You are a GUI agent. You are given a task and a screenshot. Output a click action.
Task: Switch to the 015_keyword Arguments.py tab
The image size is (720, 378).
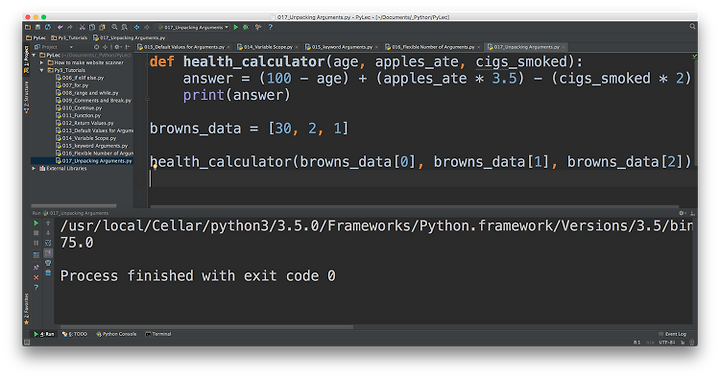click(x=341, y=47)
